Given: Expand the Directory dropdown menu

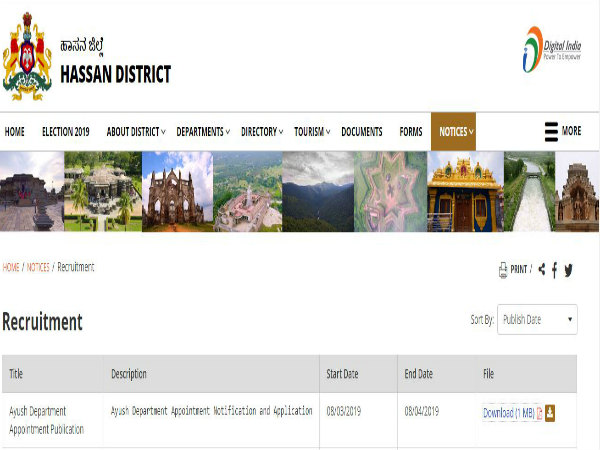Looking at the screenshot, I should coord(262,132).
